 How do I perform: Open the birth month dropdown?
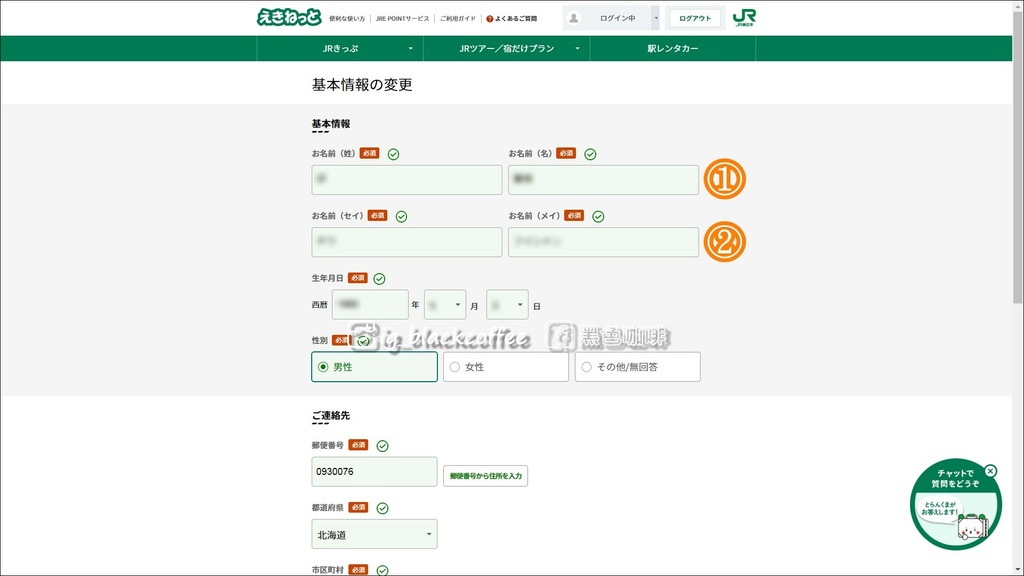(445, 305)
